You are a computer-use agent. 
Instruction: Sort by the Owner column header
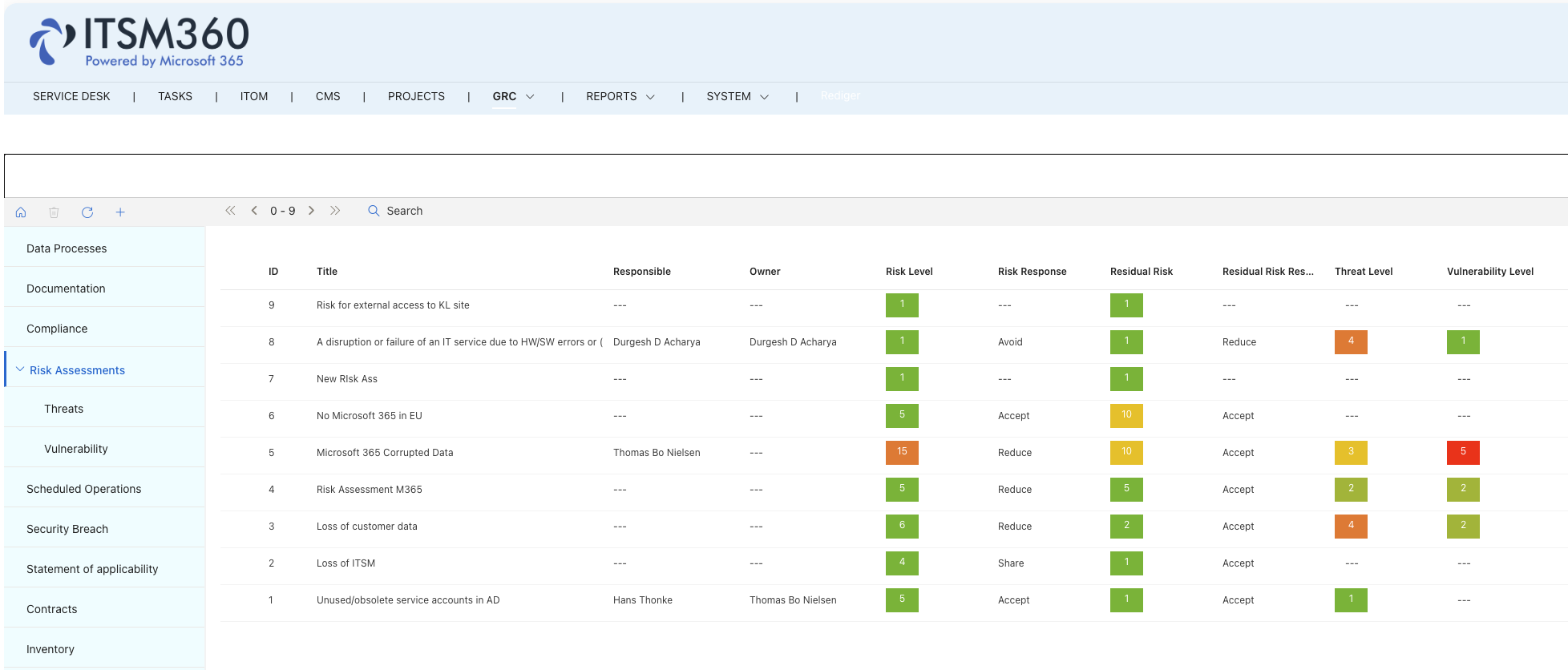click(765, 272)
